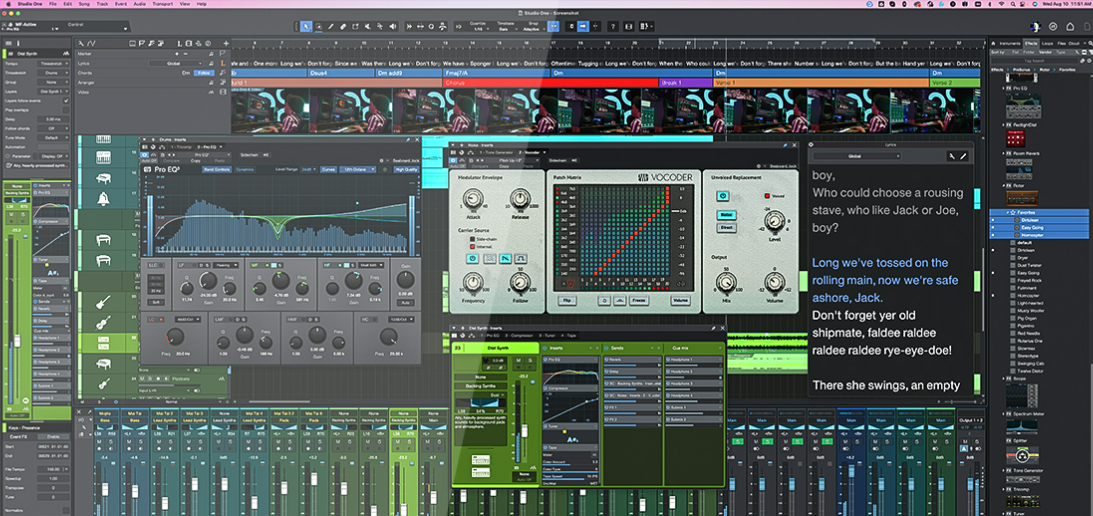Open 12th Octave dropdown in Pro EQ
The width and height of the screenshot is (1093, 516).
[357, 169]
